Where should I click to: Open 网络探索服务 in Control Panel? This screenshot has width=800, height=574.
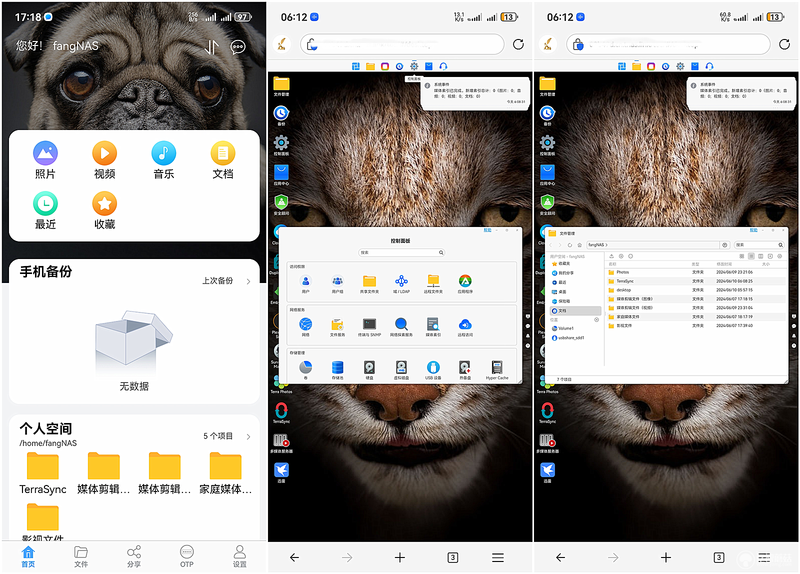point(402,327)
